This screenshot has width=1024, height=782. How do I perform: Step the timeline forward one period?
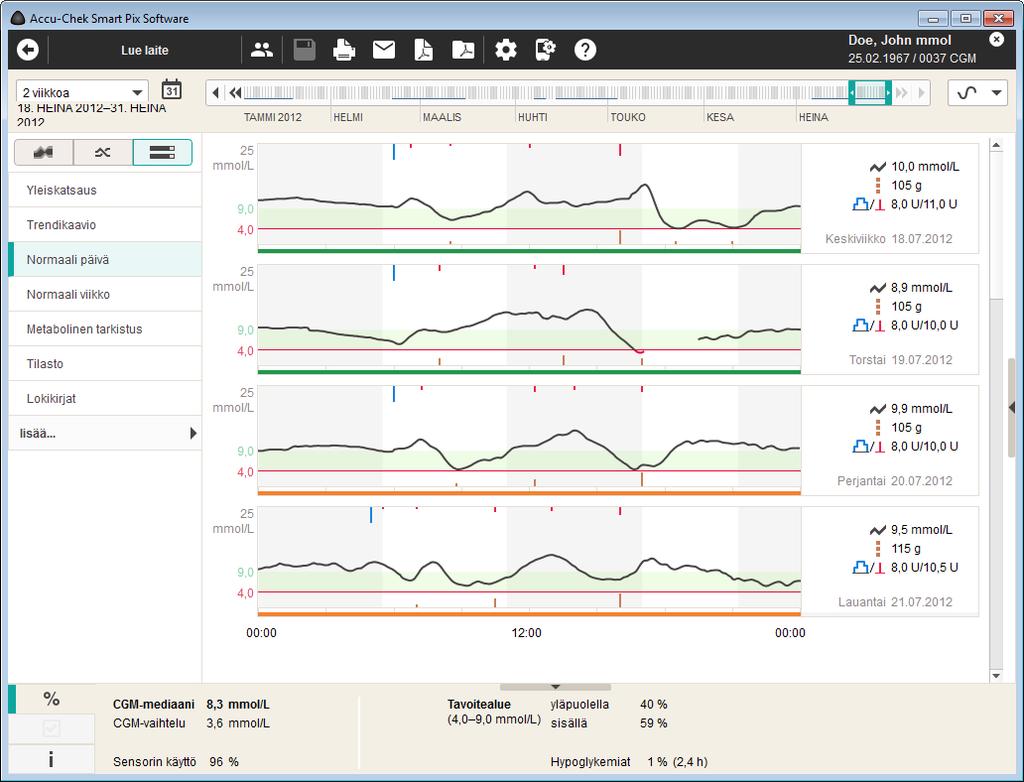coord(921,93)
